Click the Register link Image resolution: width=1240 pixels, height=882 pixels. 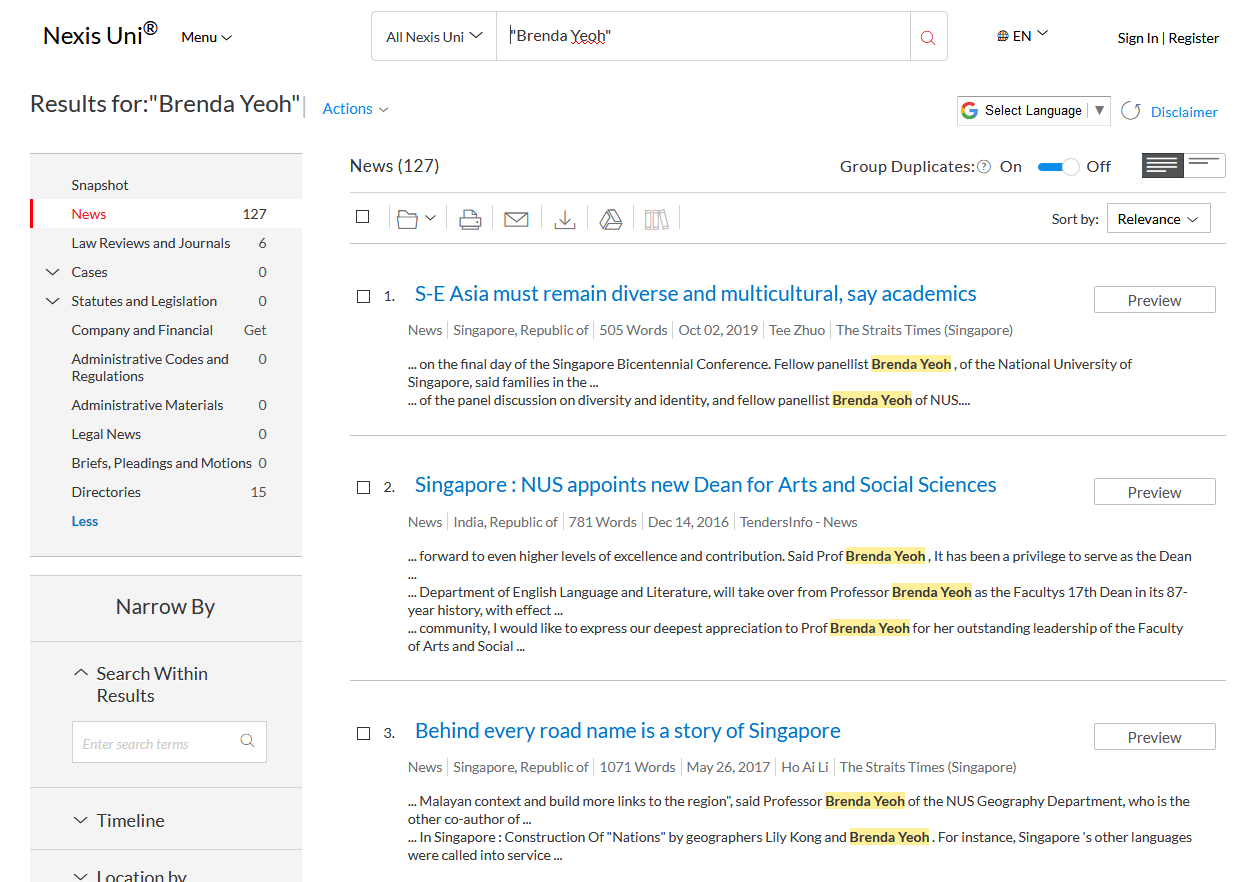click(1194, 38)
